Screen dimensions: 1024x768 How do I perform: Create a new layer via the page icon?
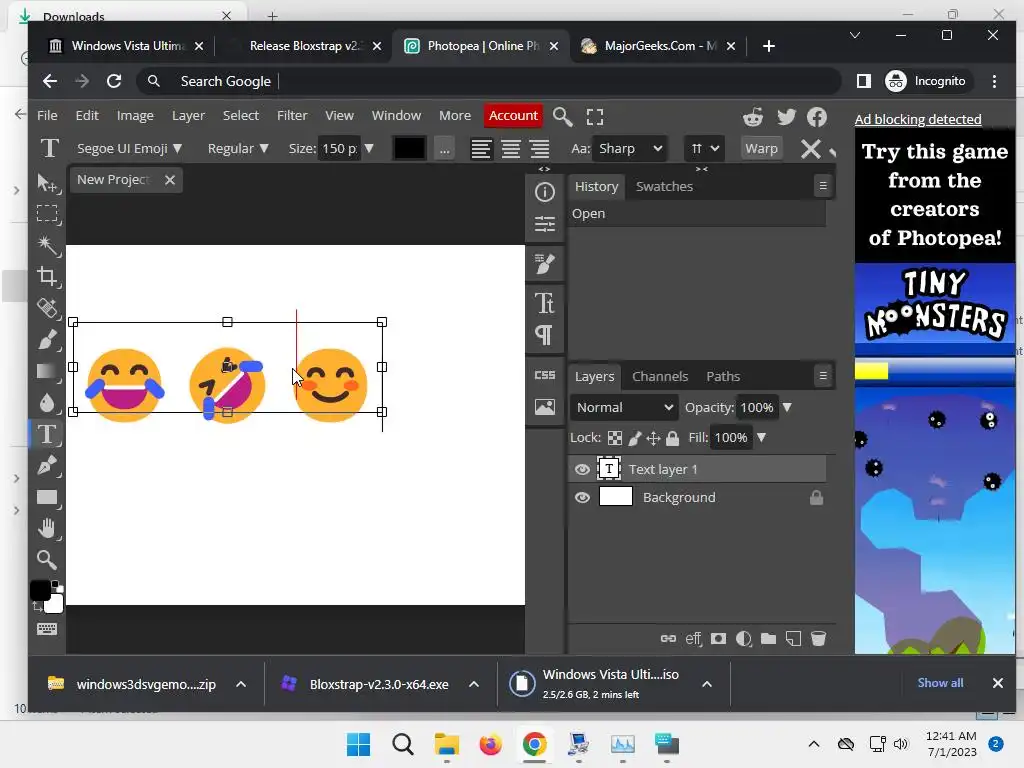click(x=793, y=638)
